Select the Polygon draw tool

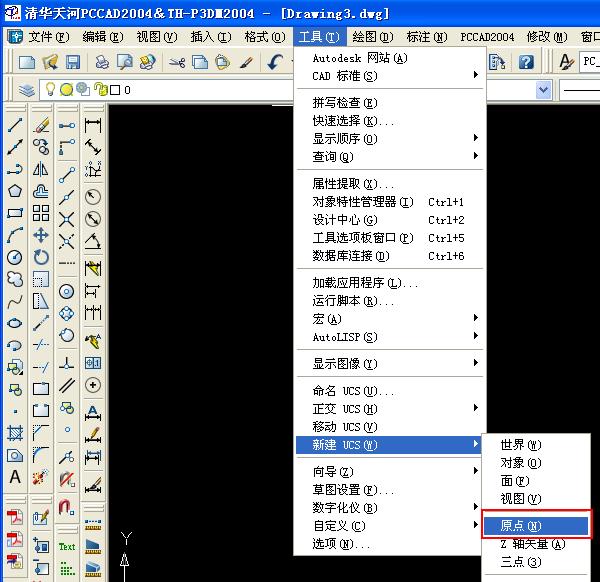[15, 191]
